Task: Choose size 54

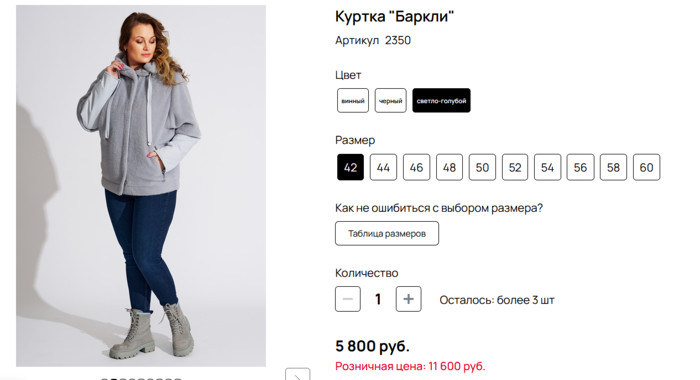Action: pos(547,167)
